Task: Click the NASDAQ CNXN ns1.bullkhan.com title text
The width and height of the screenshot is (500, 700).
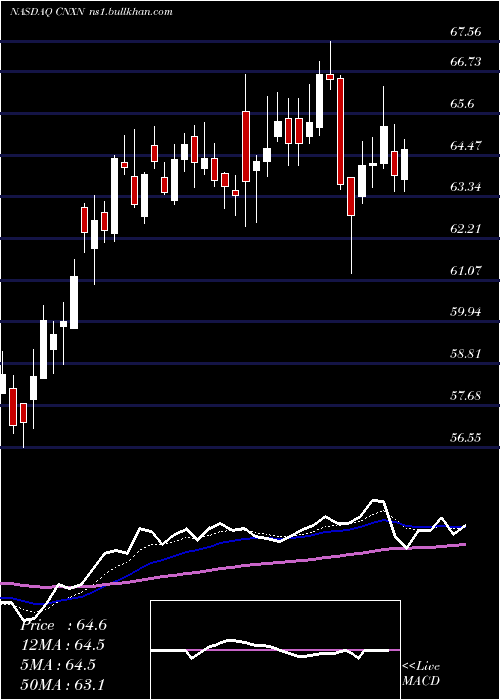Action: (91, 12)
